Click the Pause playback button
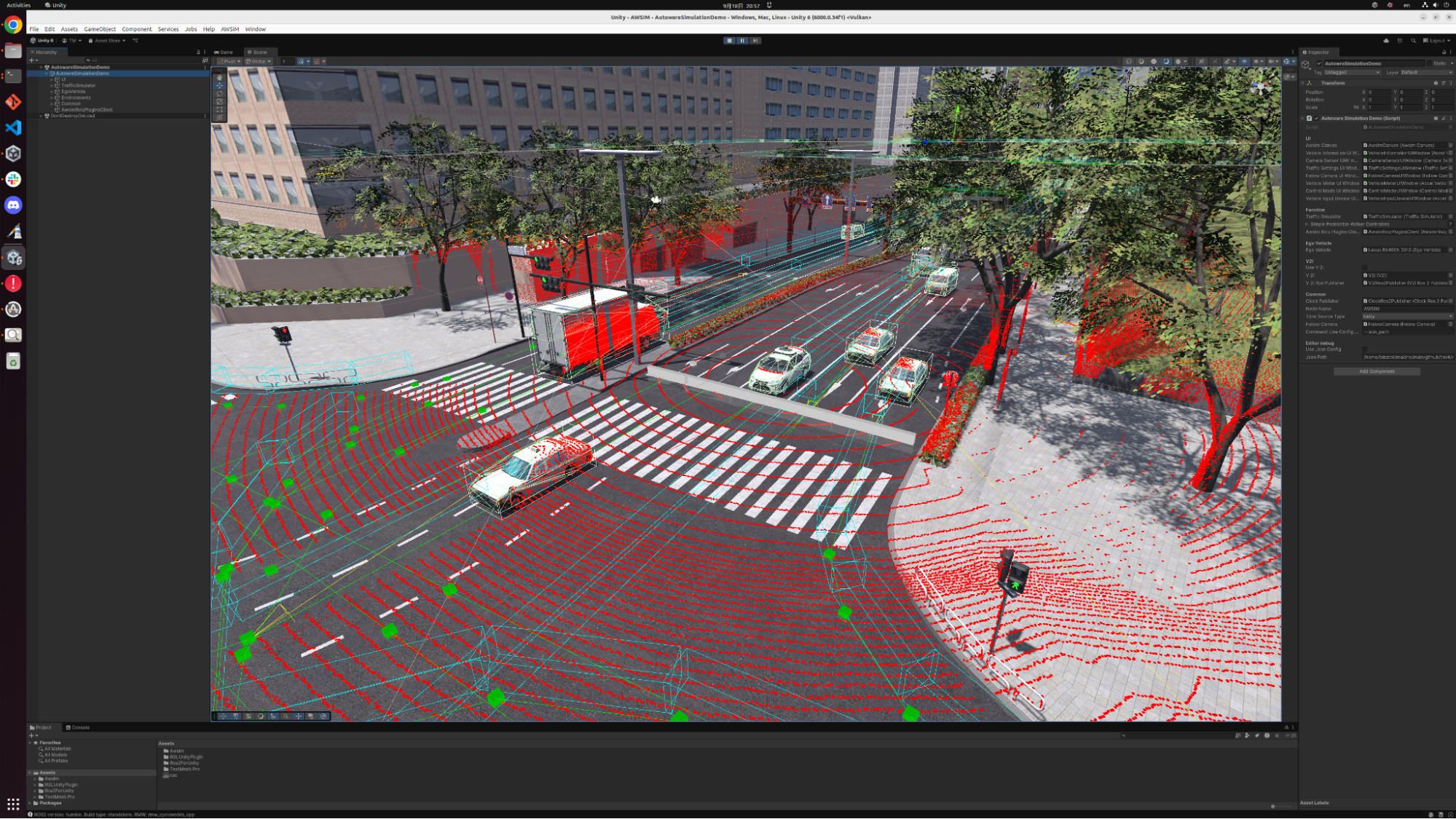 (x=742, y=41)
